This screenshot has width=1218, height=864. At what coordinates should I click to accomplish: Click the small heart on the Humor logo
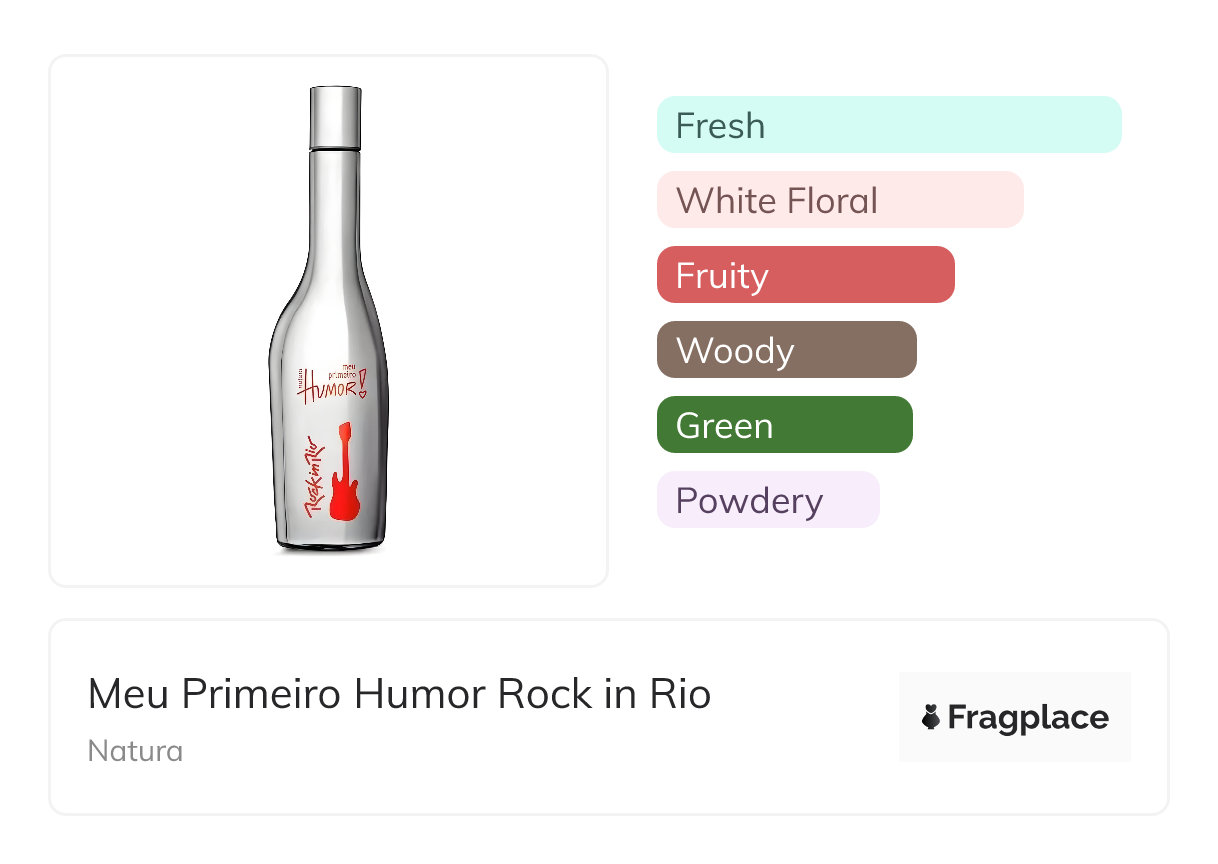coord(365,392)
